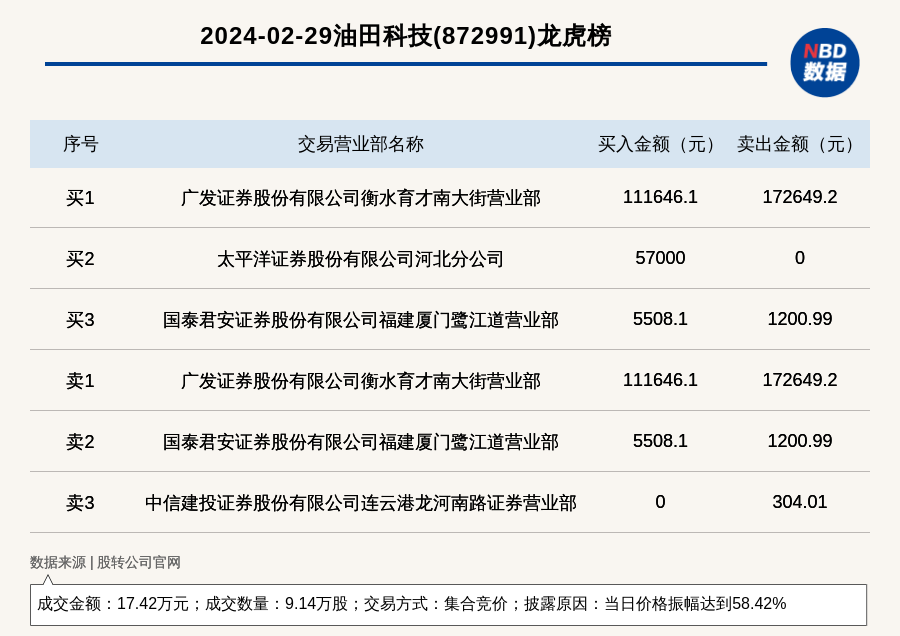Click the 成交金额 summary note box
The image size is (900, 636).
click(x=448, y=604)
